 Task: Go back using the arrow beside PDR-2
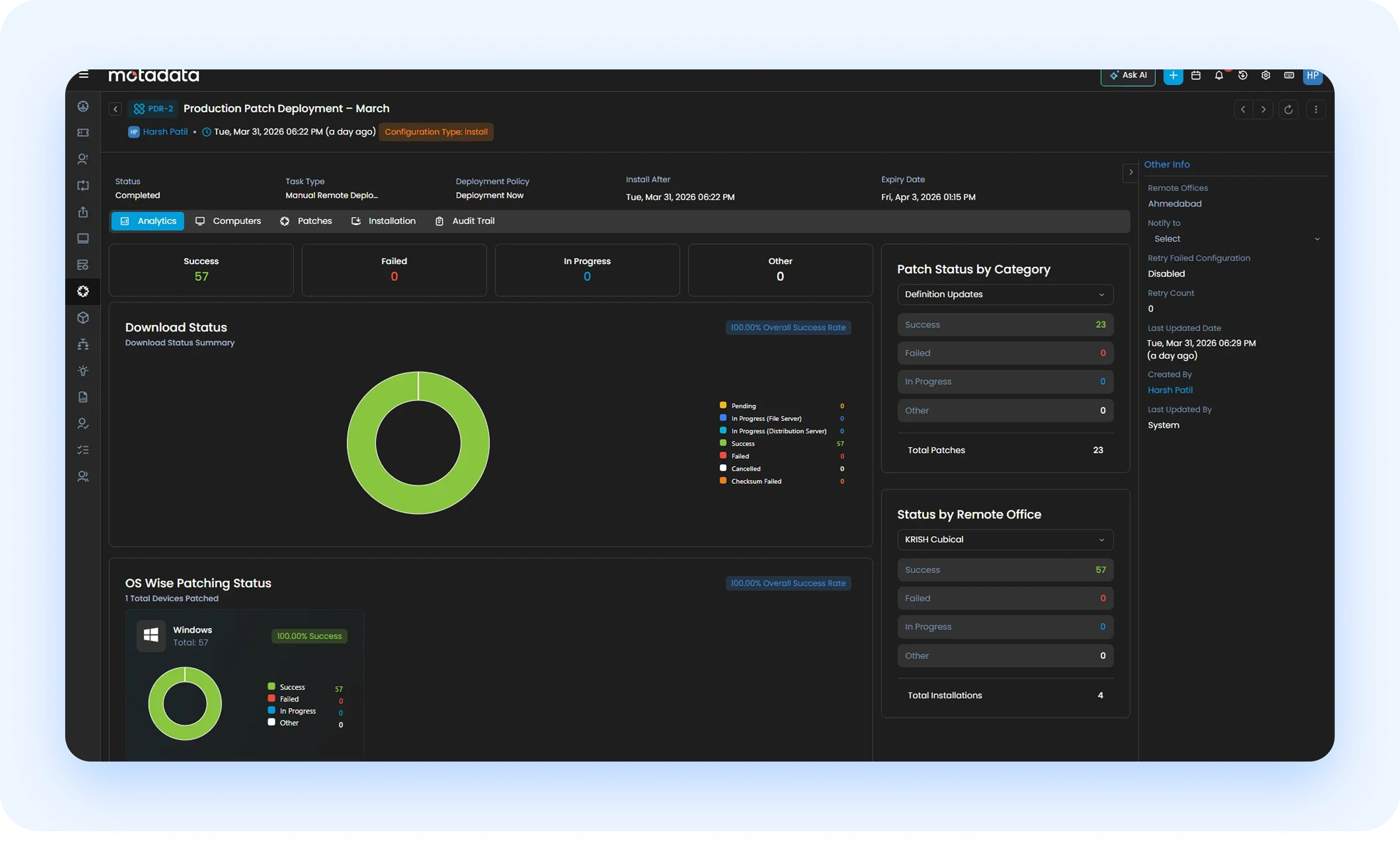(115, 109)
